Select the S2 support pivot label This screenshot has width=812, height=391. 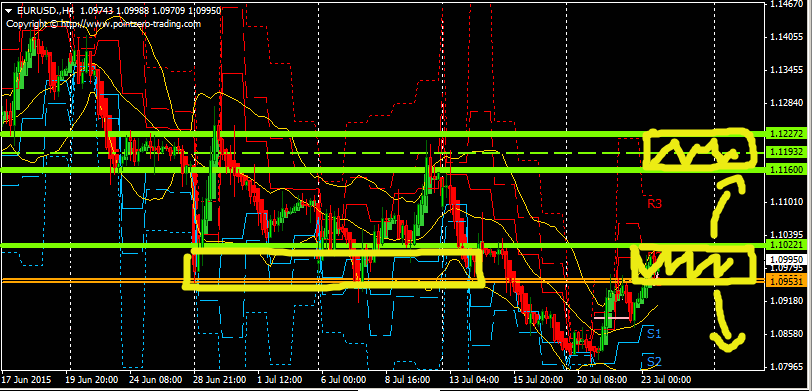click(x=654, y=361)
